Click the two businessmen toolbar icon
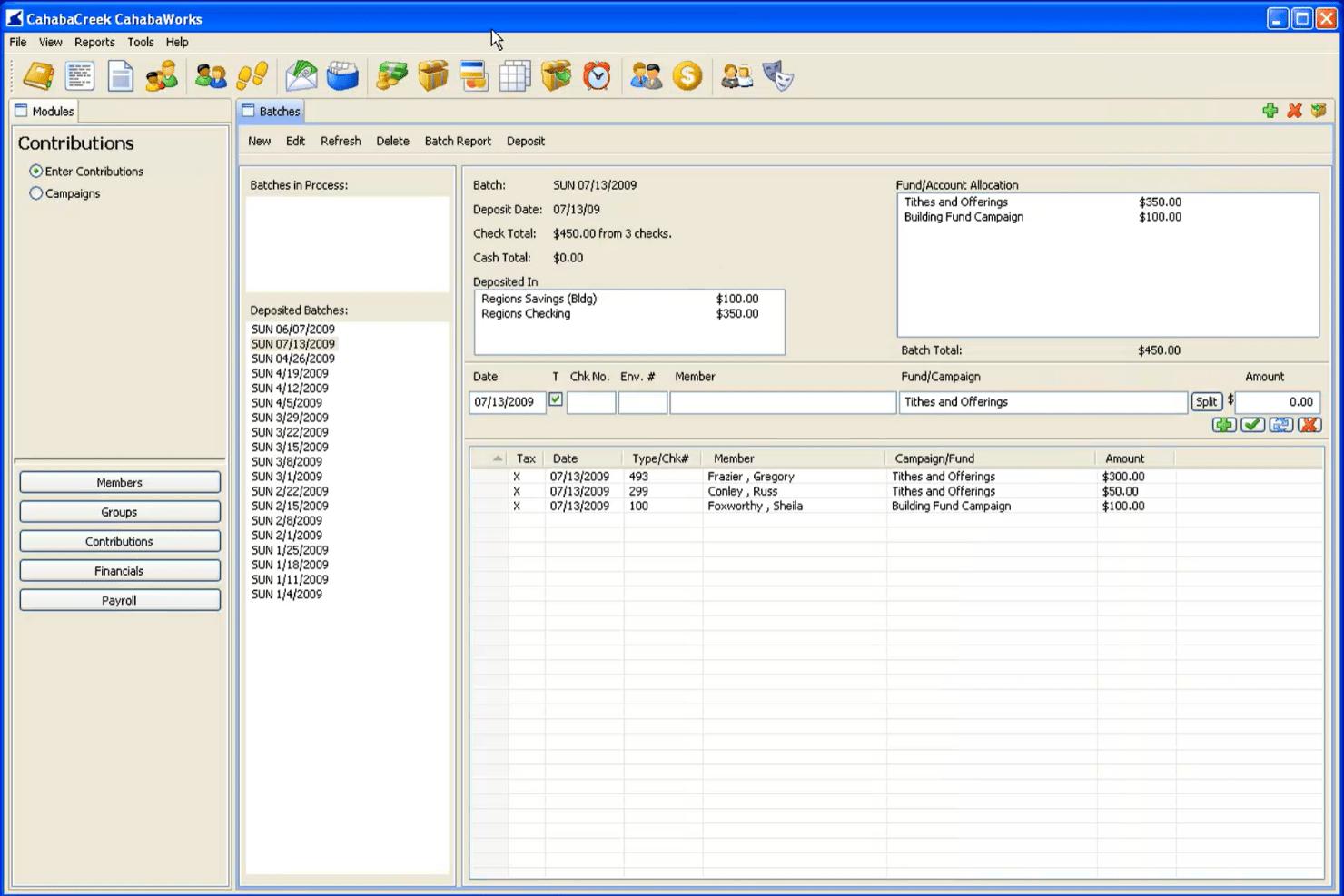This screenshot has height=896, width=1344. 647,76
